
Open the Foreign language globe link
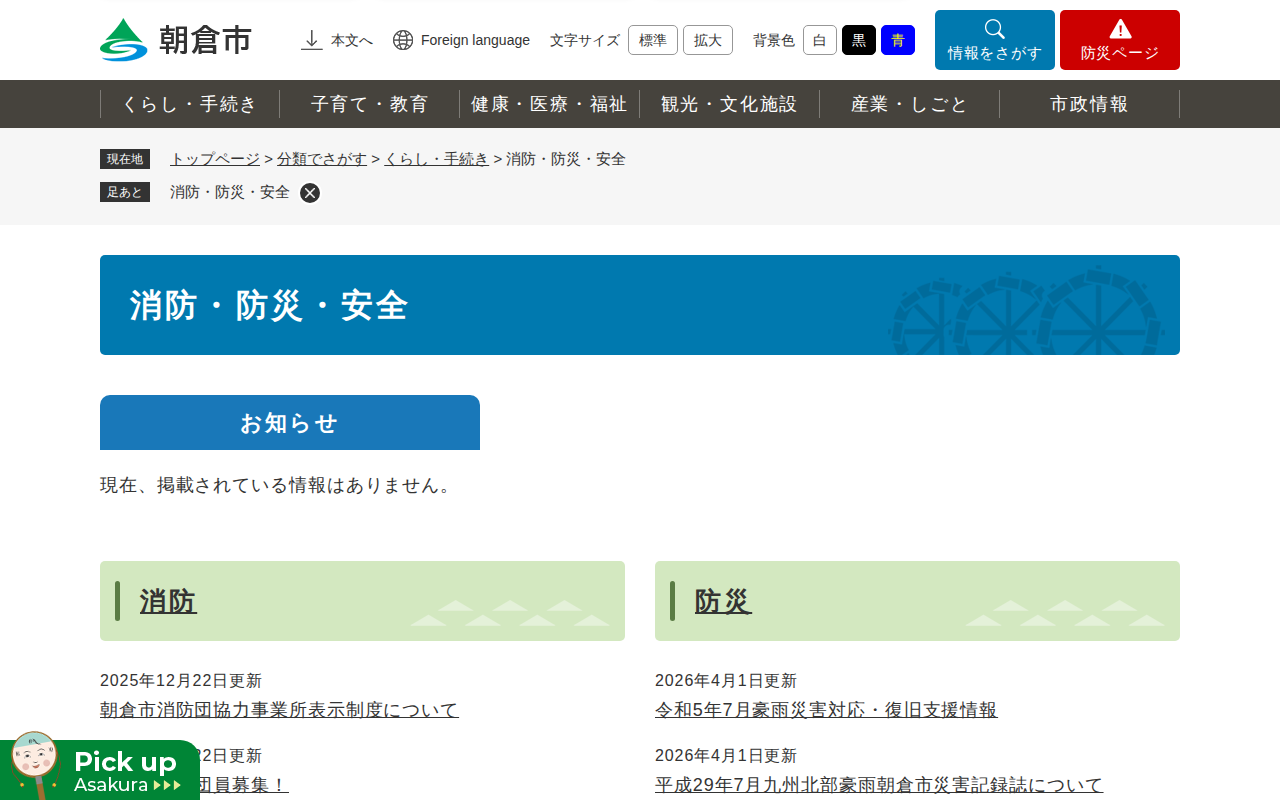(x=461, y=40)
